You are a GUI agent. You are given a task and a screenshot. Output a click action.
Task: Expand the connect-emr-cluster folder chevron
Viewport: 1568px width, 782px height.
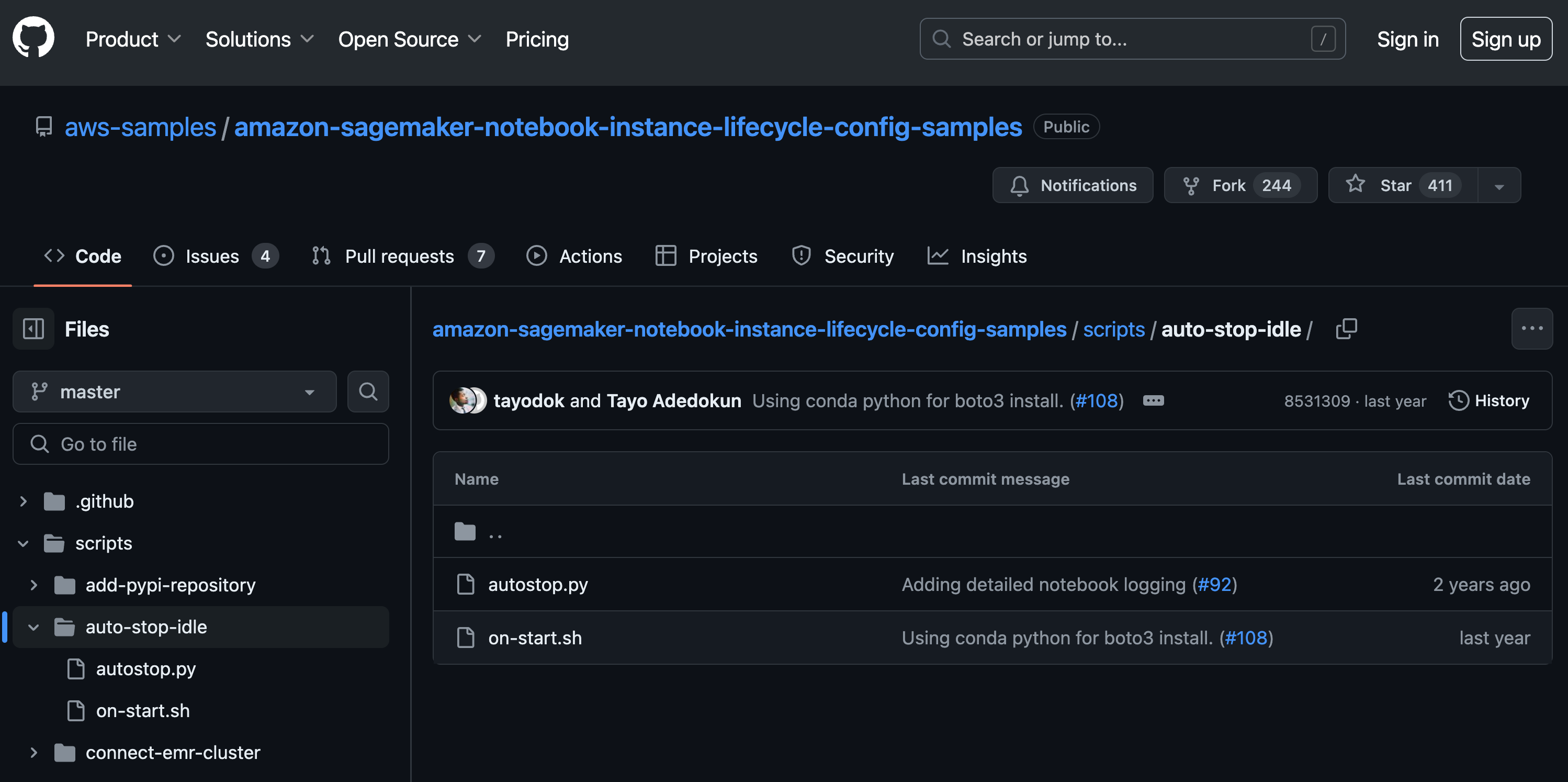(x=33, y=753)
